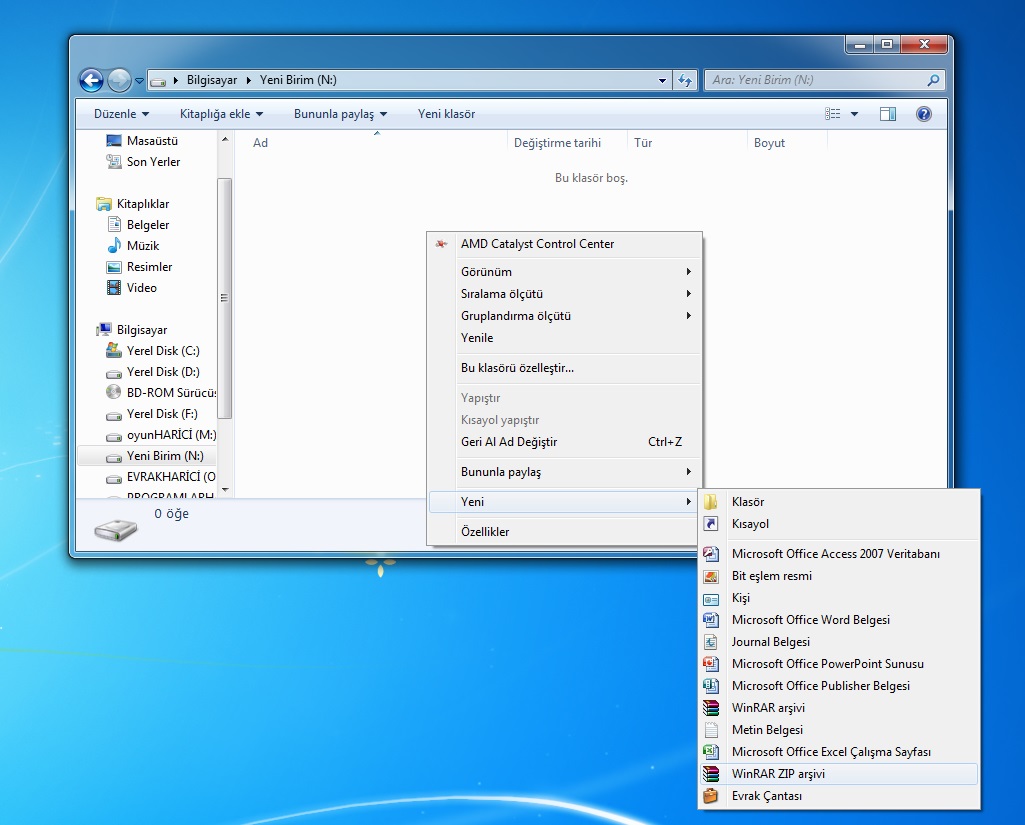This screenshot has width=1025, height=825.
Task: Click Bilgisayar in the address breadcrumb
Action: point(212,80)
